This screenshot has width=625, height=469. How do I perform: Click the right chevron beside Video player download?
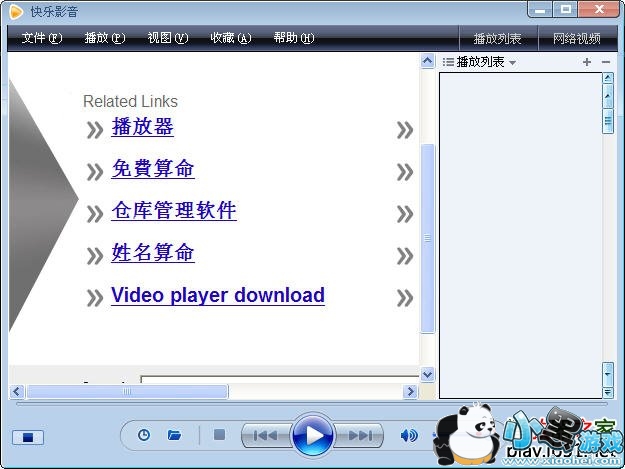(405, 298)
